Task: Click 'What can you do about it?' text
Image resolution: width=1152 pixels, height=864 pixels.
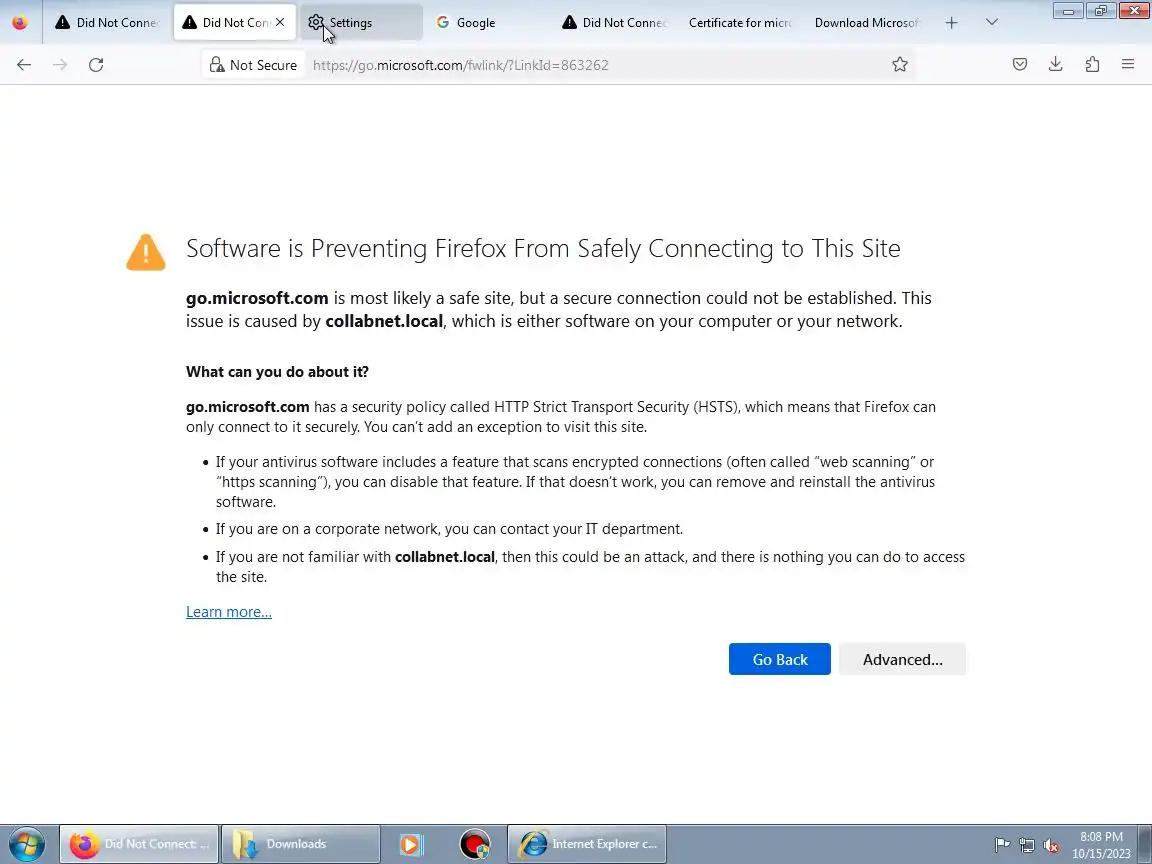Action: (x=277, y=372)
